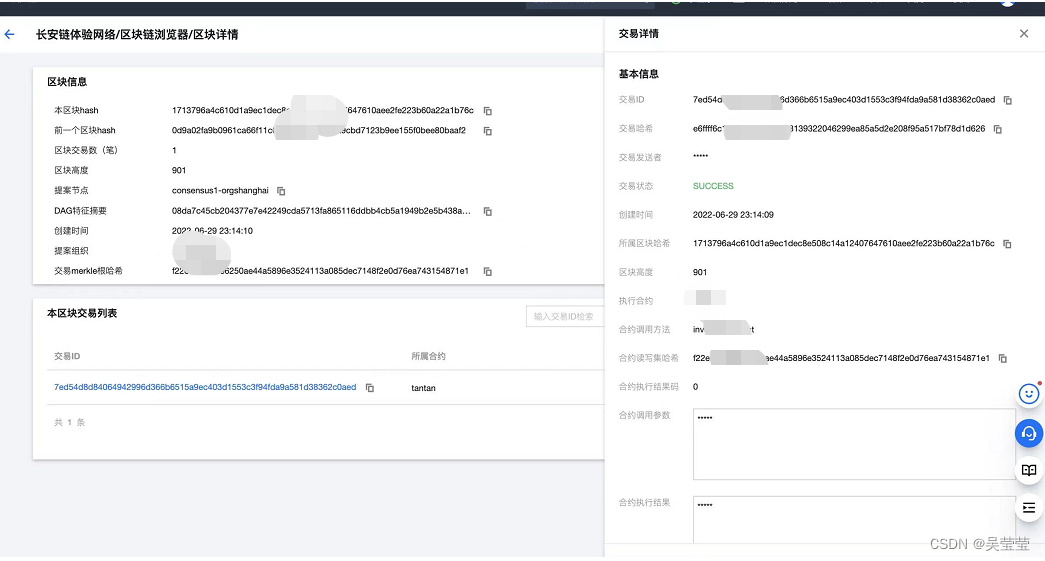Open the smiley feedback floating button
This screenshot has height=561, width=1045.
point(1029,394)
